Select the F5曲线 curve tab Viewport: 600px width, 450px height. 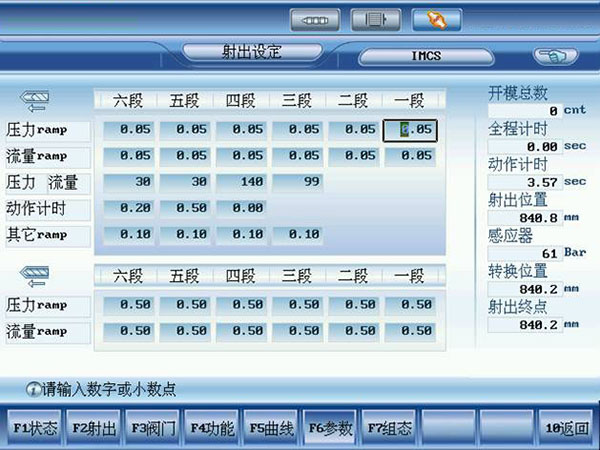coord(271,428)
